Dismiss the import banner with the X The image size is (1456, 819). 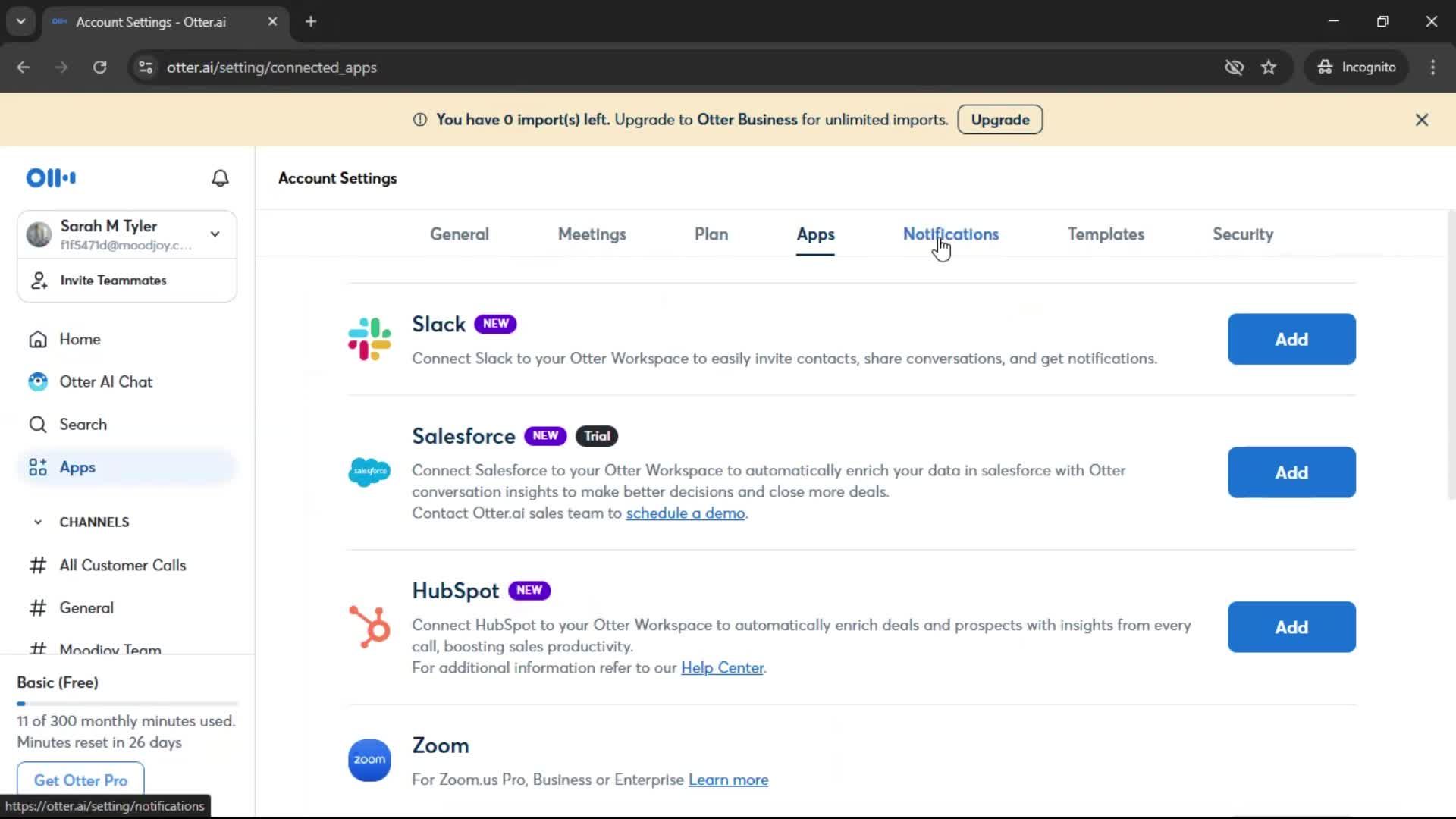point(1422,120)
